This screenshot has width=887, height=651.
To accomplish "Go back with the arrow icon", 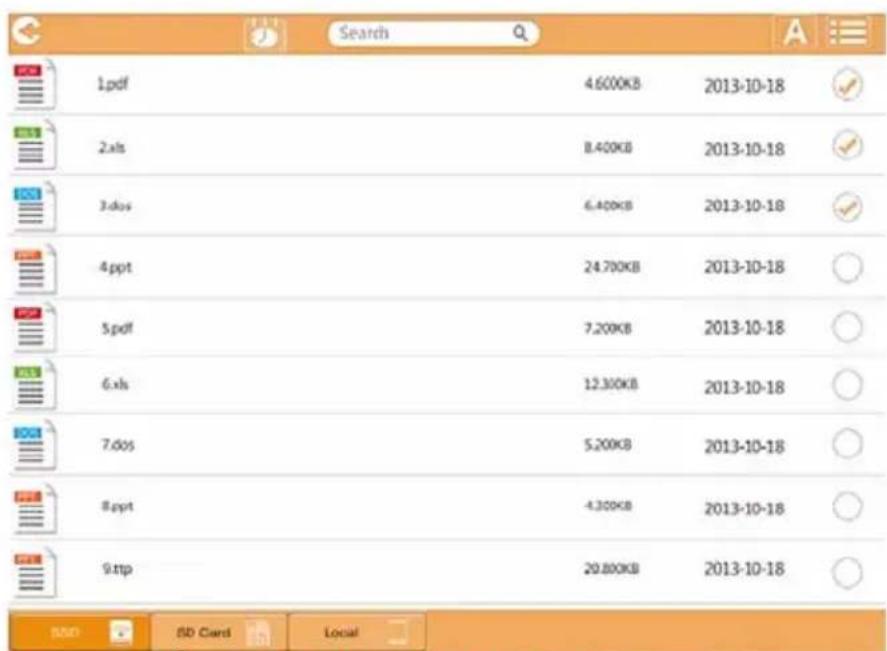I will 27,31.
